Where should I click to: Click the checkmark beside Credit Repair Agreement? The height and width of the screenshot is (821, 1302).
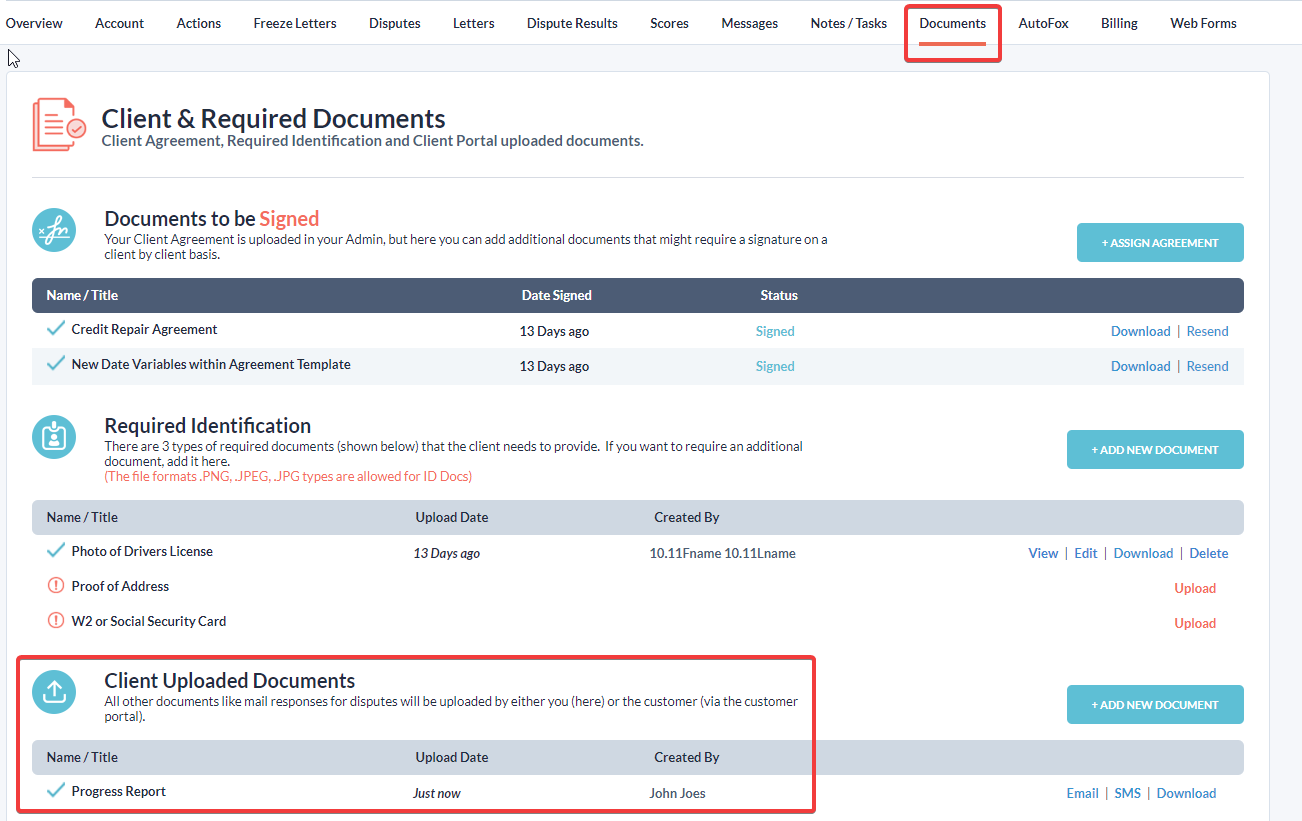click(56, 329)
